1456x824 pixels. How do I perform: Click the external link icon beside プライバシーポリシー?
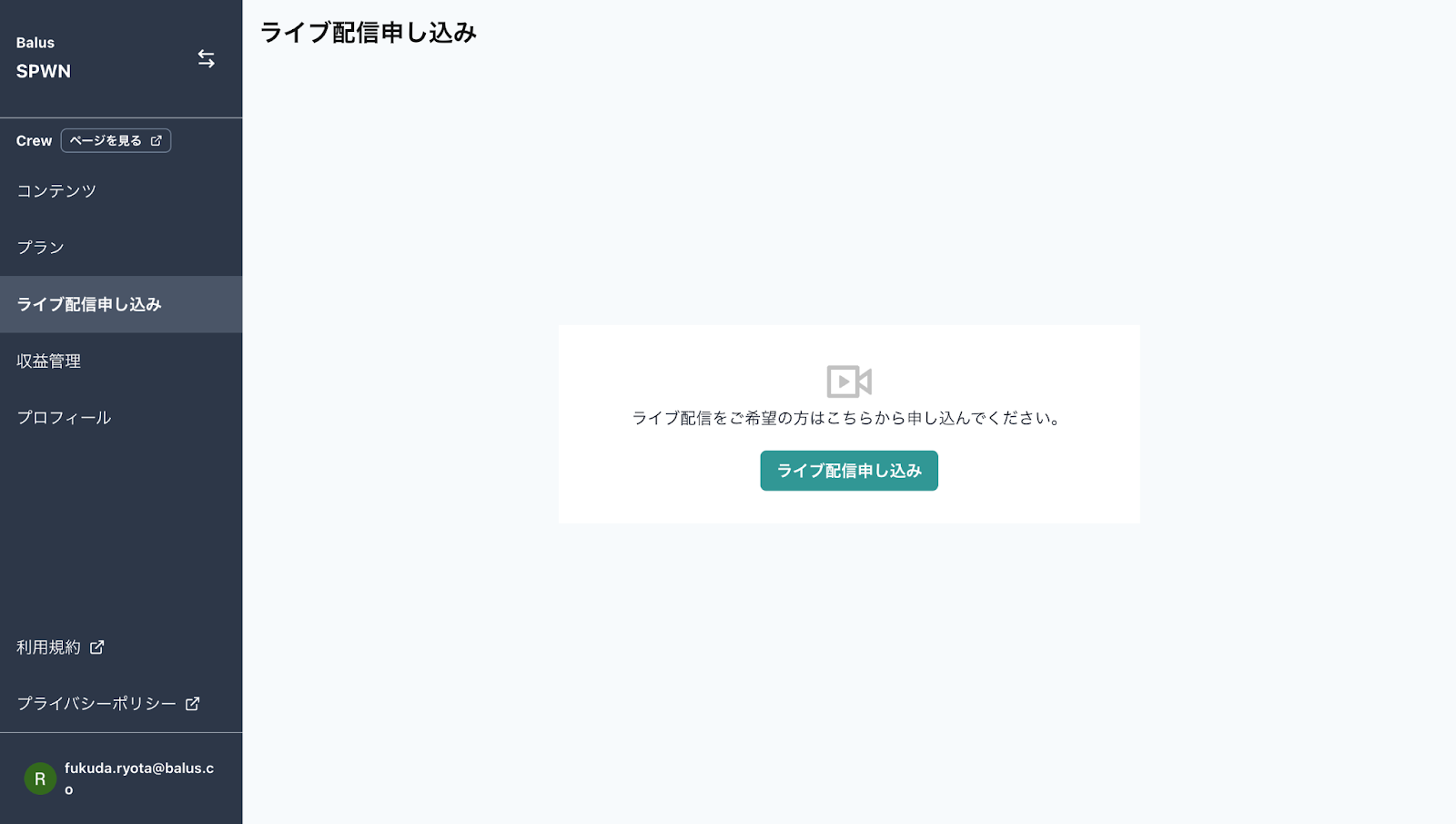click(193, 704)
